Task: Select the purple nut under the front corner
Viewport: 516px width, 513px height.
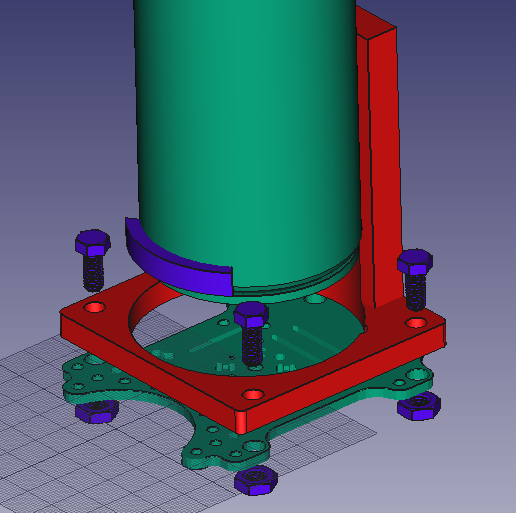Action: click(x=256, y=480)
